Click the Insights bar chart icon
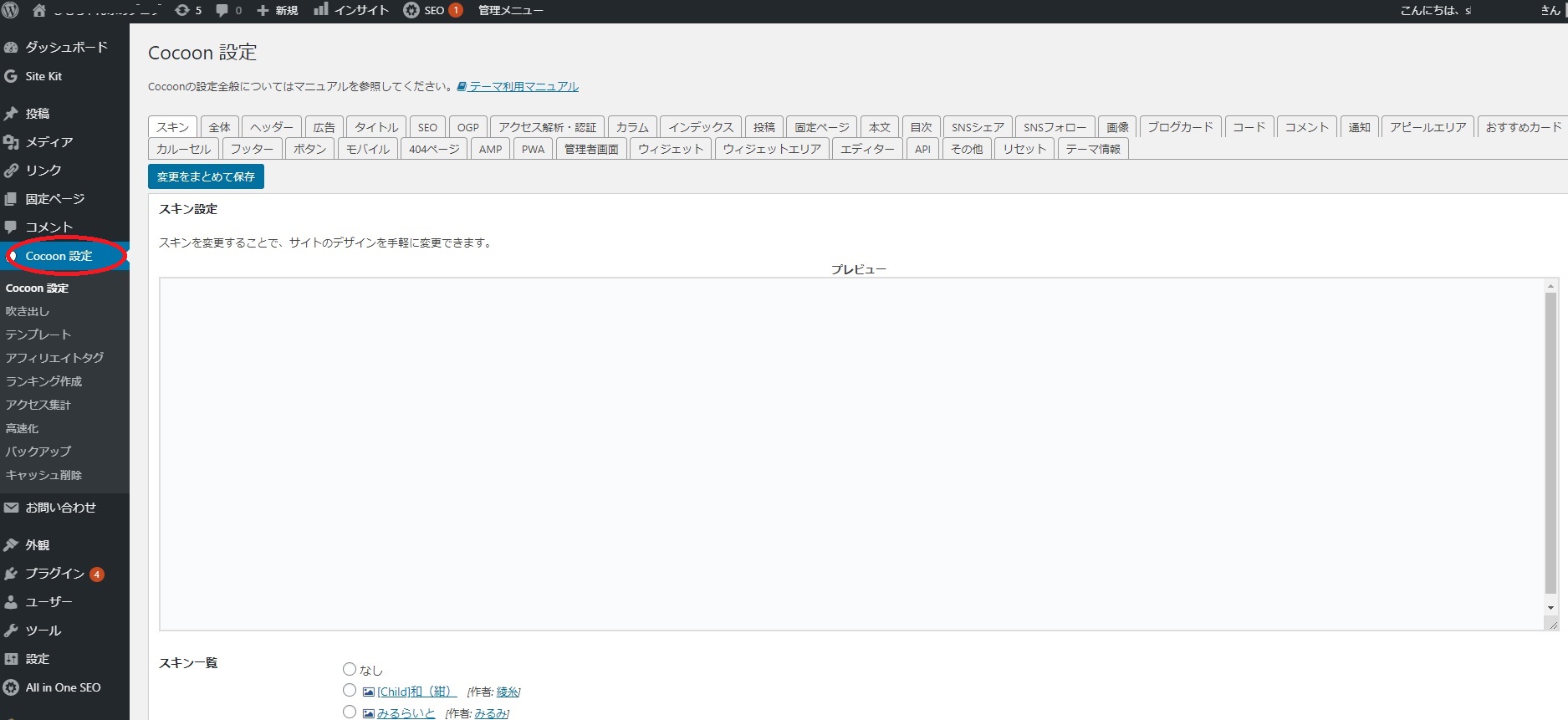This screenshot has height=720, width=1568. [x=321, y=10]
